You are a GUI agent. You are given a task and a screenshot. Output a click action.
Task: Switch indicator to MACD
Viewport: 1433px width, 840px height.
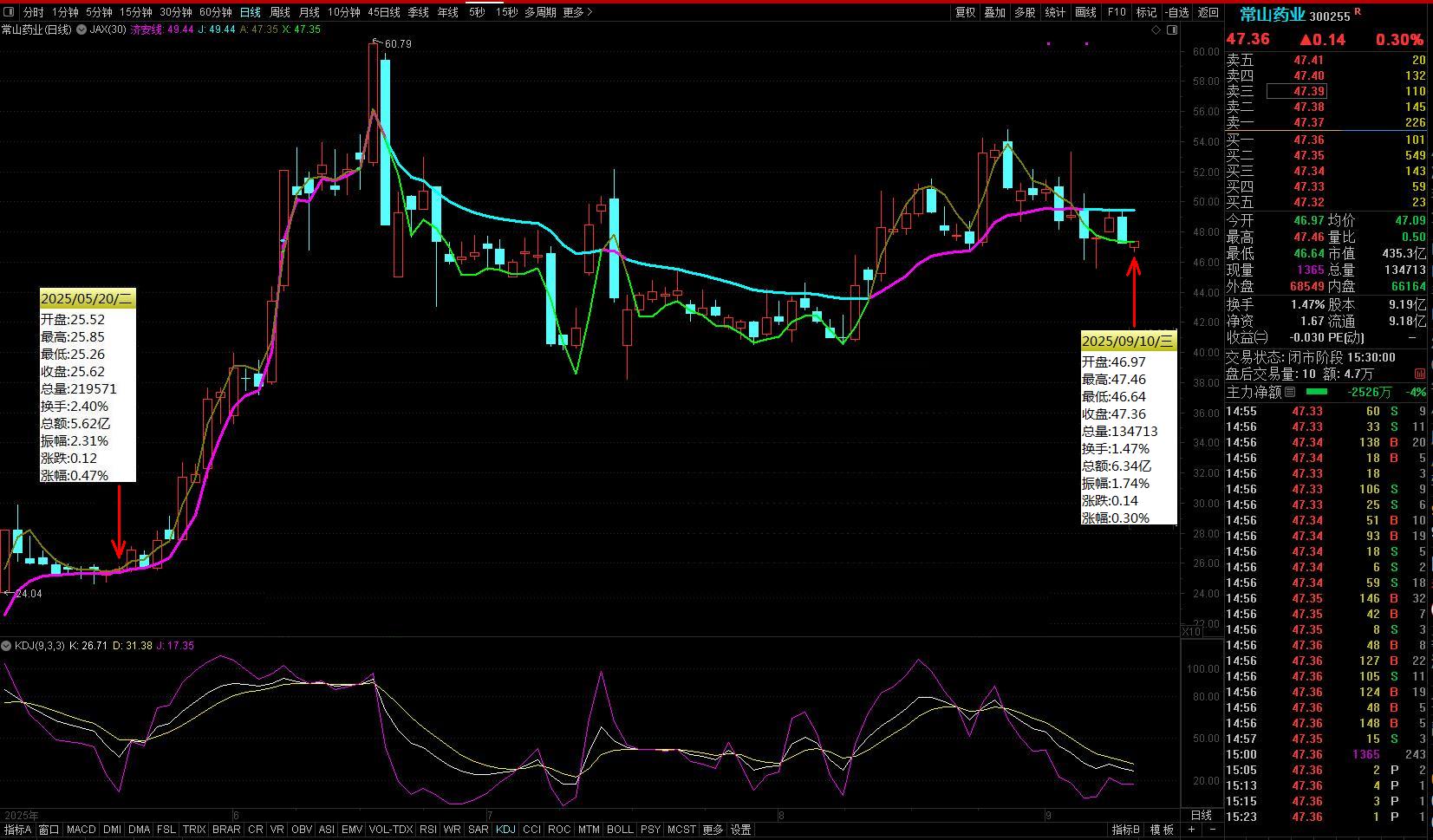point(81,830)
